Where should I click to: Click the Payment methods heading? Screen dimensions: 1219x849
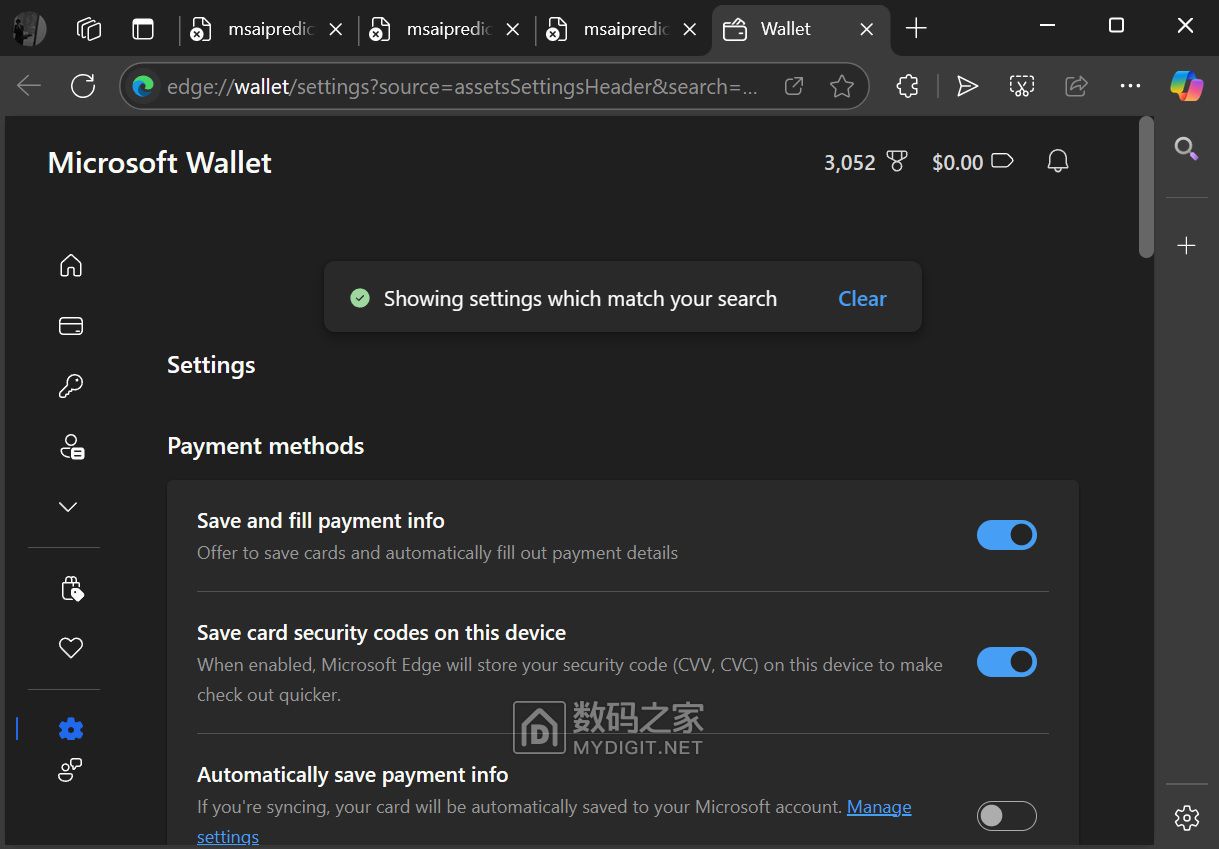pyautogui.click(x=265, y=446)
